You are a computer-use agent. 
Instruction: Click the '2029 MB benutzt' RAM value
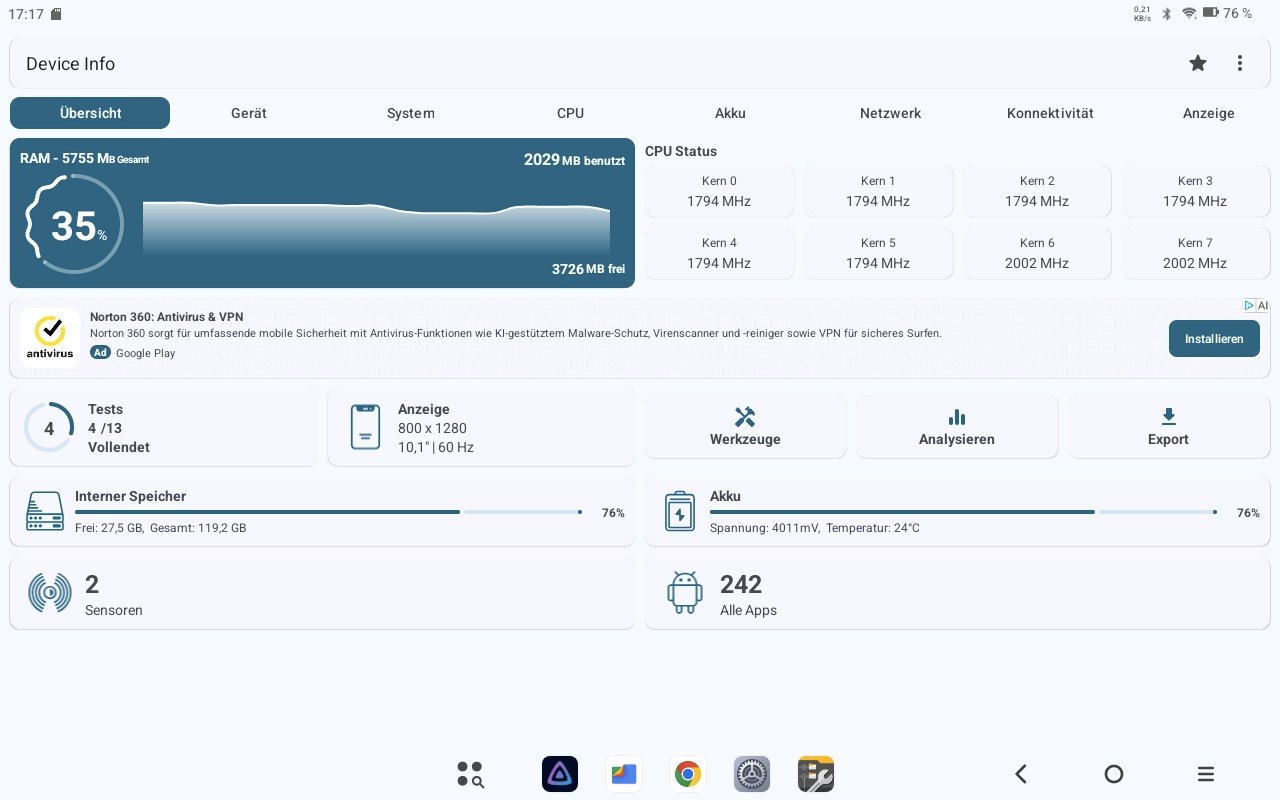click(x=574, y=160)
